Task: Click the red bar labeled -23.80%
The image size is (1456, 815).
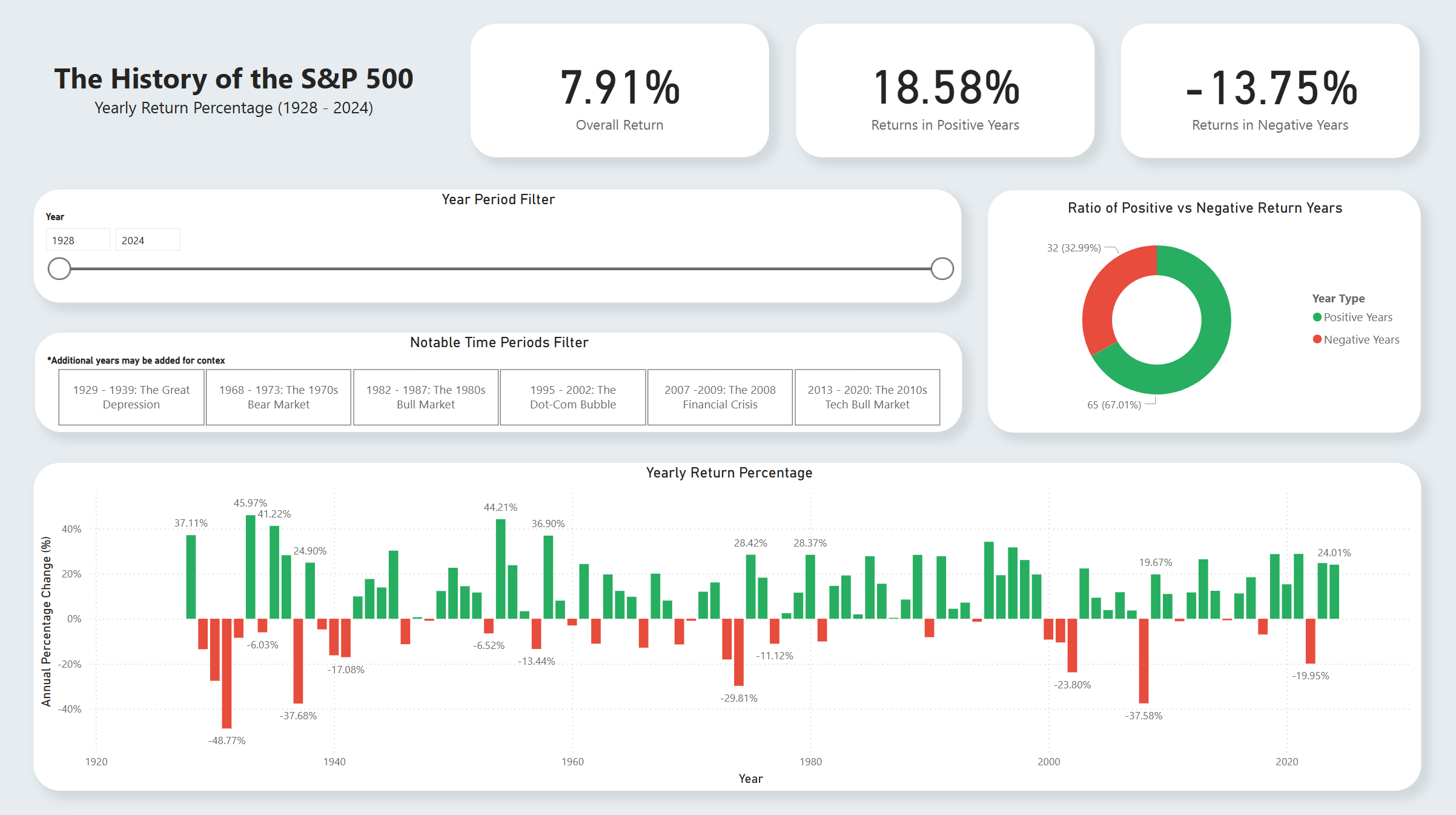Action: [x=1072, y=645]
